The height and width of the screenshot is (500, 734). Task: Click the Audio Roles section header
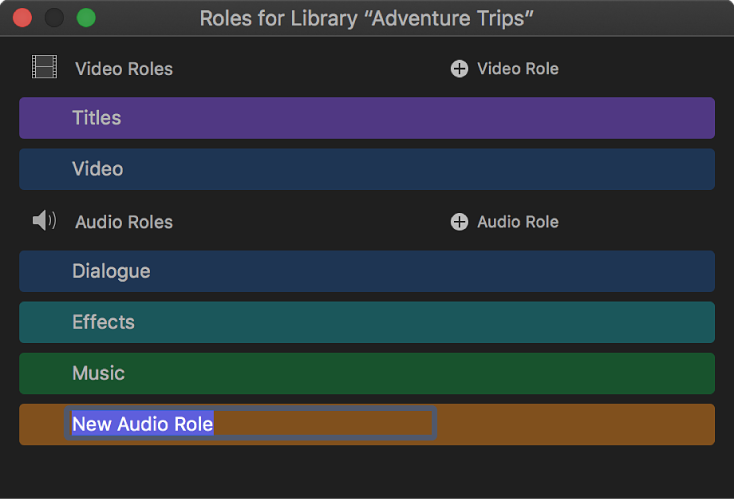(124, 222)
